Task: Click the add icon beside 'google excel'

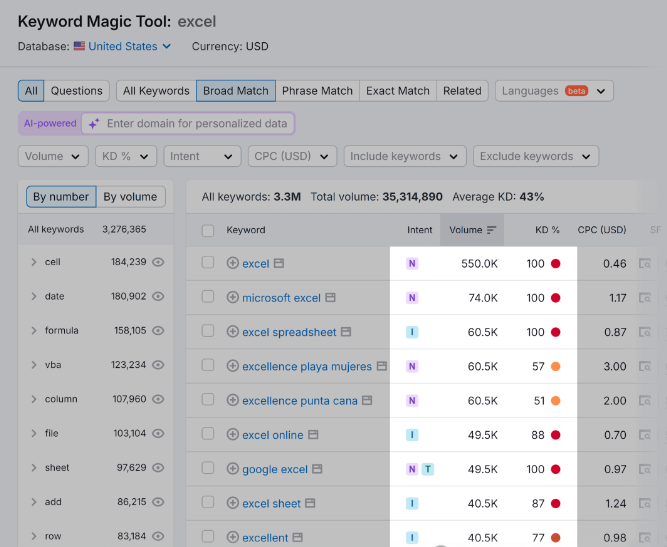Action: (233, 470)
